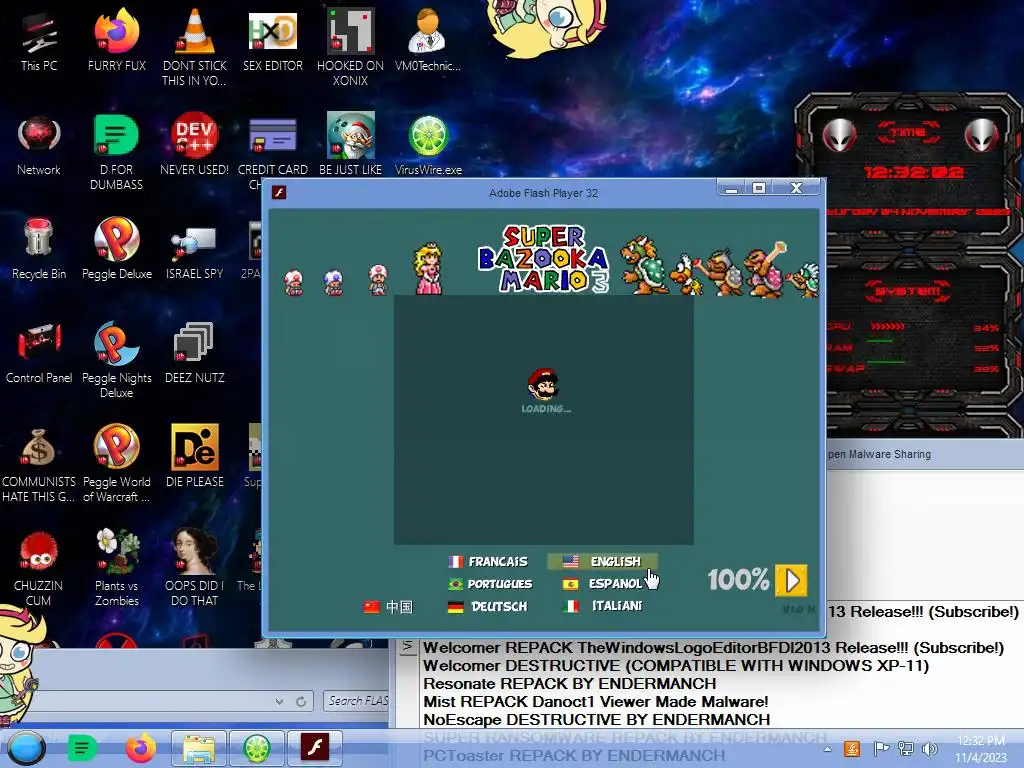Open the Peggle World of Warcraft shortcut
The height and width of the screenshot is (768, 1024).
pos(116,464)
